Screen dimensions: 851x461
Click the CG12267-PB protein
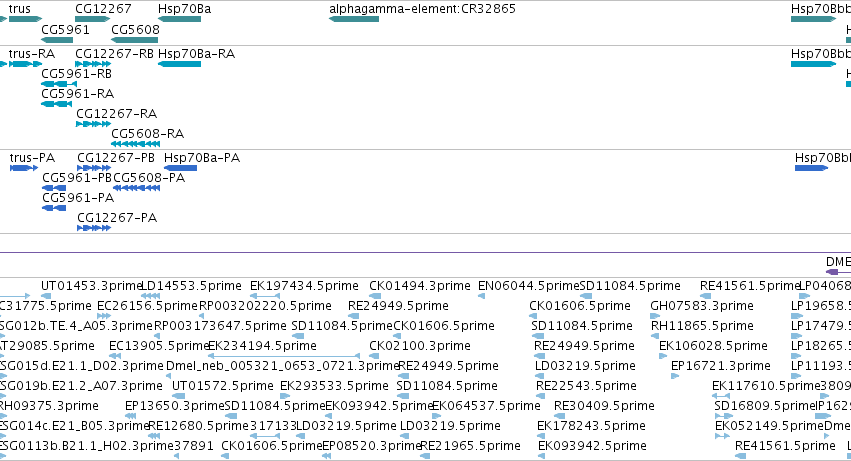click(94, 168)
